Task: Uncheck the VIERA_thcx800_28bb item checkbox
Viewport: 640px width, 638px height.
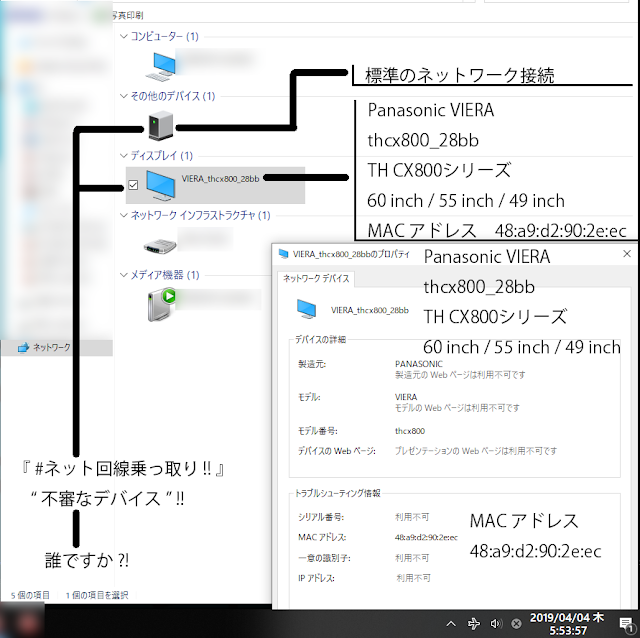Action: 133,185
